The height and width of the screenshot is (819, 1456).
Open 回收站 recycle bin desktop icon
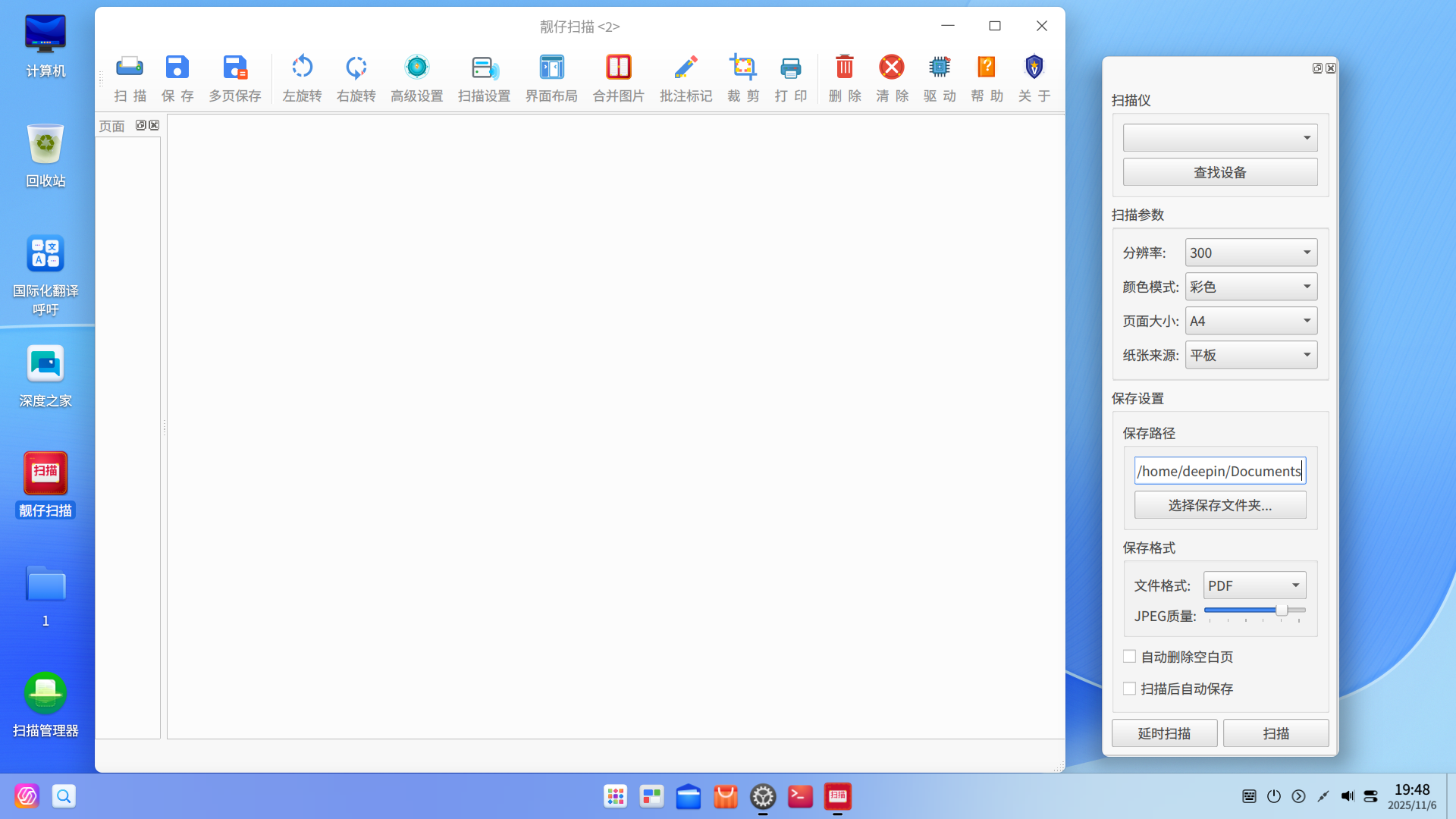point(45,155)
